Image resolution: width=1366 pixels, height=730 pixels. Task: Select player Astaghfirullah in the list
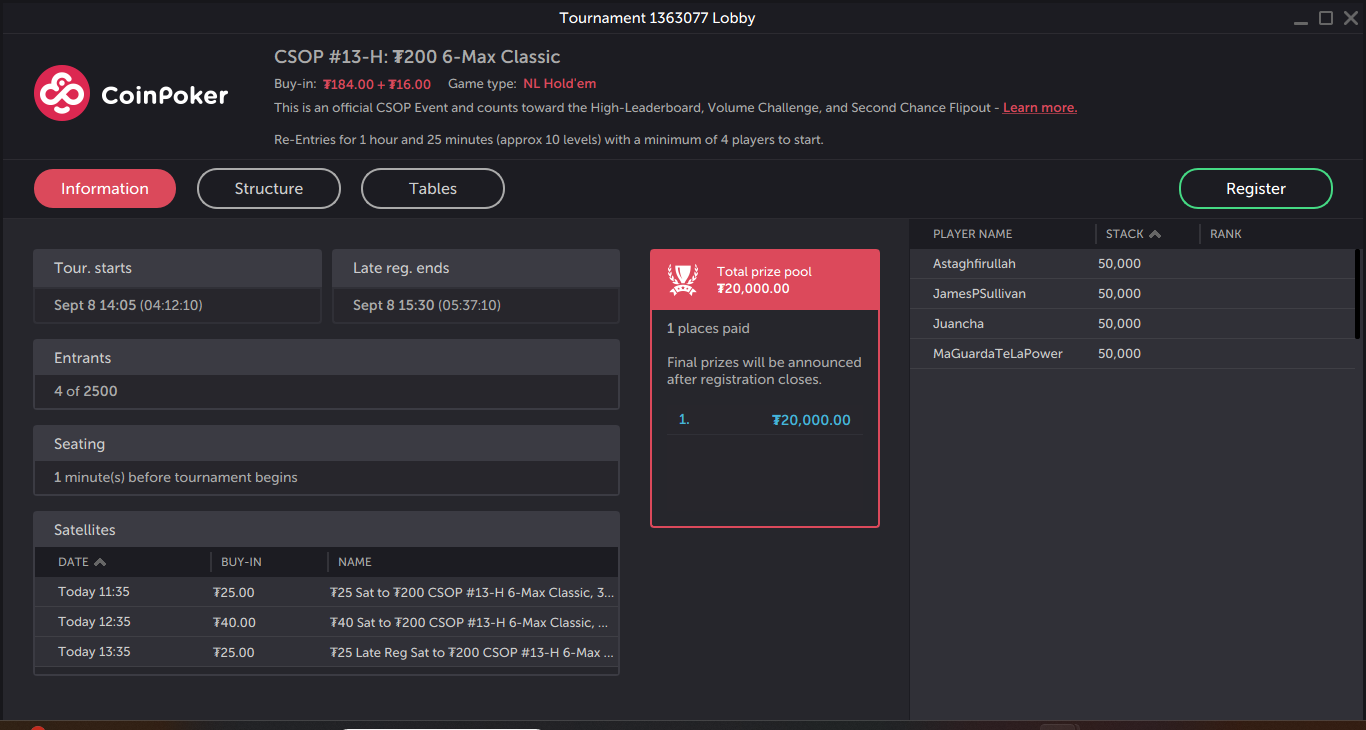974,264
